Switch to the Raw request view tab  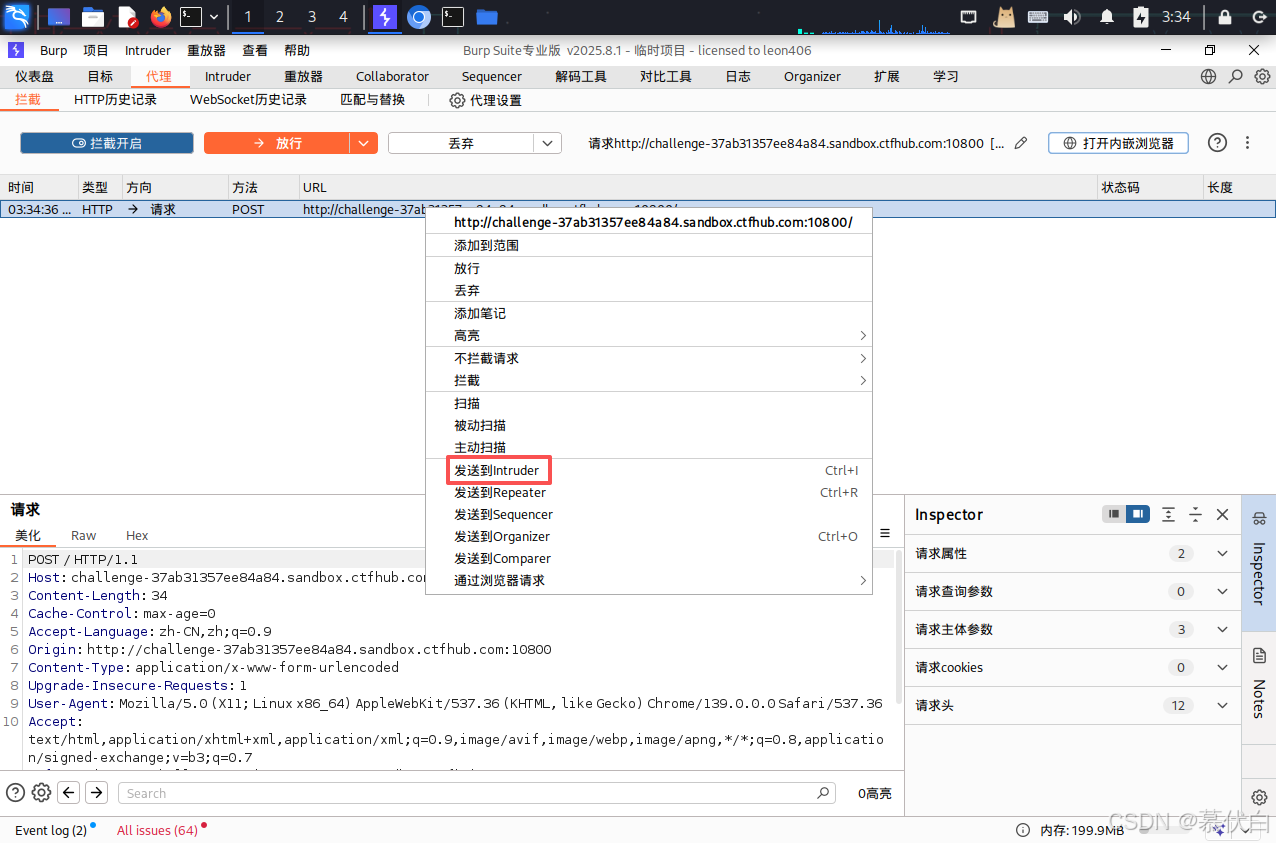coord(84,536)
